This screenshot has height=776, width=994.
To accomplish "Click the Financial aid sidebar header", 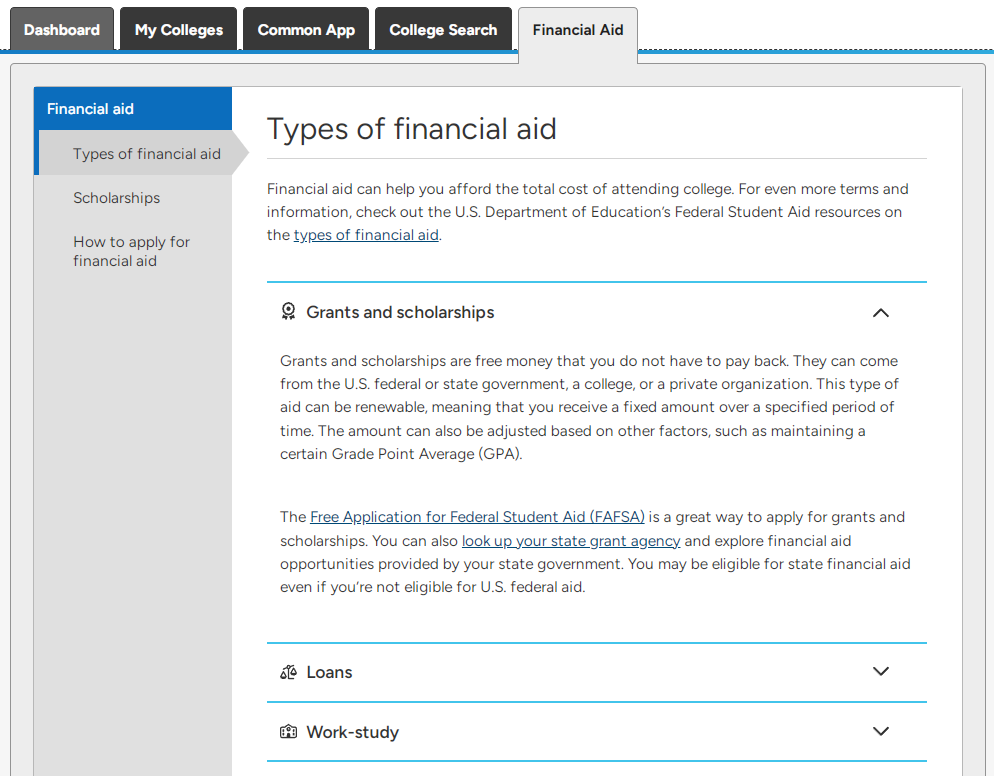I will pos(133,108).
